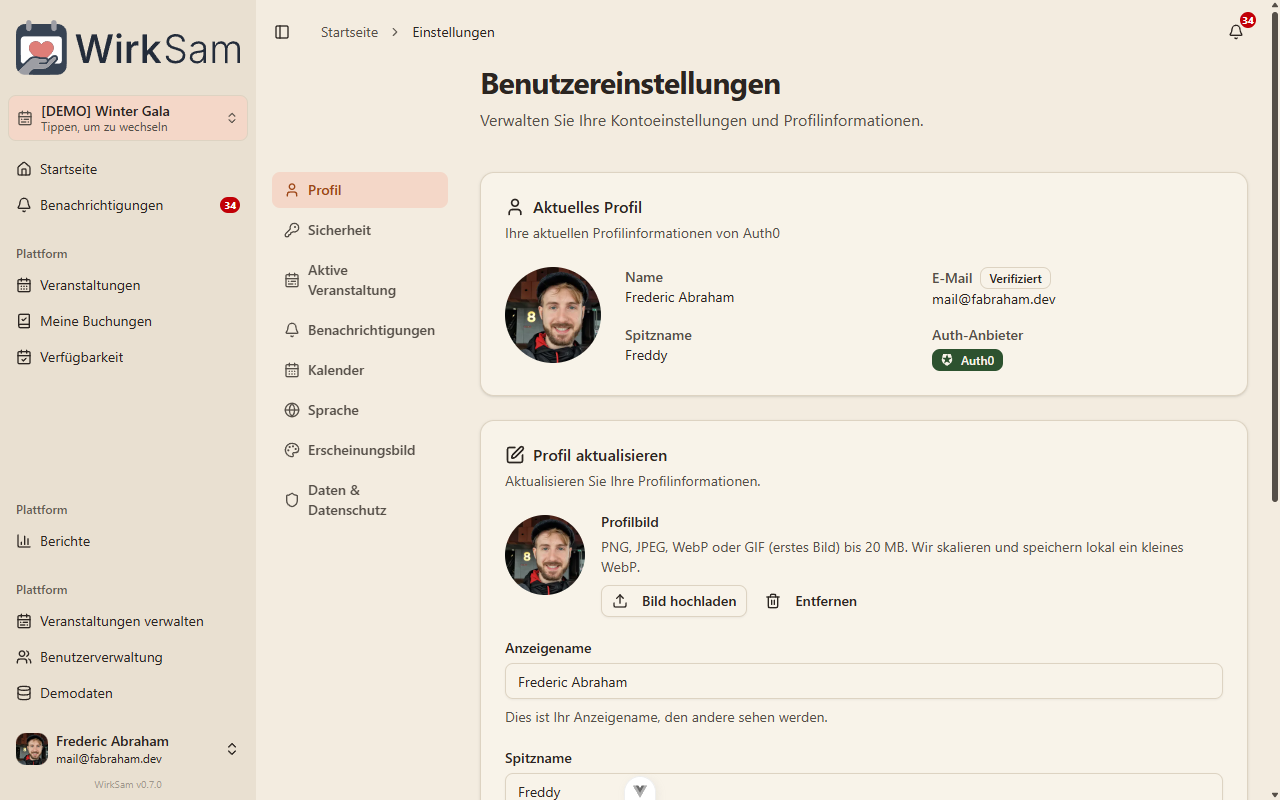1280x800 pixels.
Task: Click the upload arrow icon in Bild hochladen
Action: (x=620, y=601)
